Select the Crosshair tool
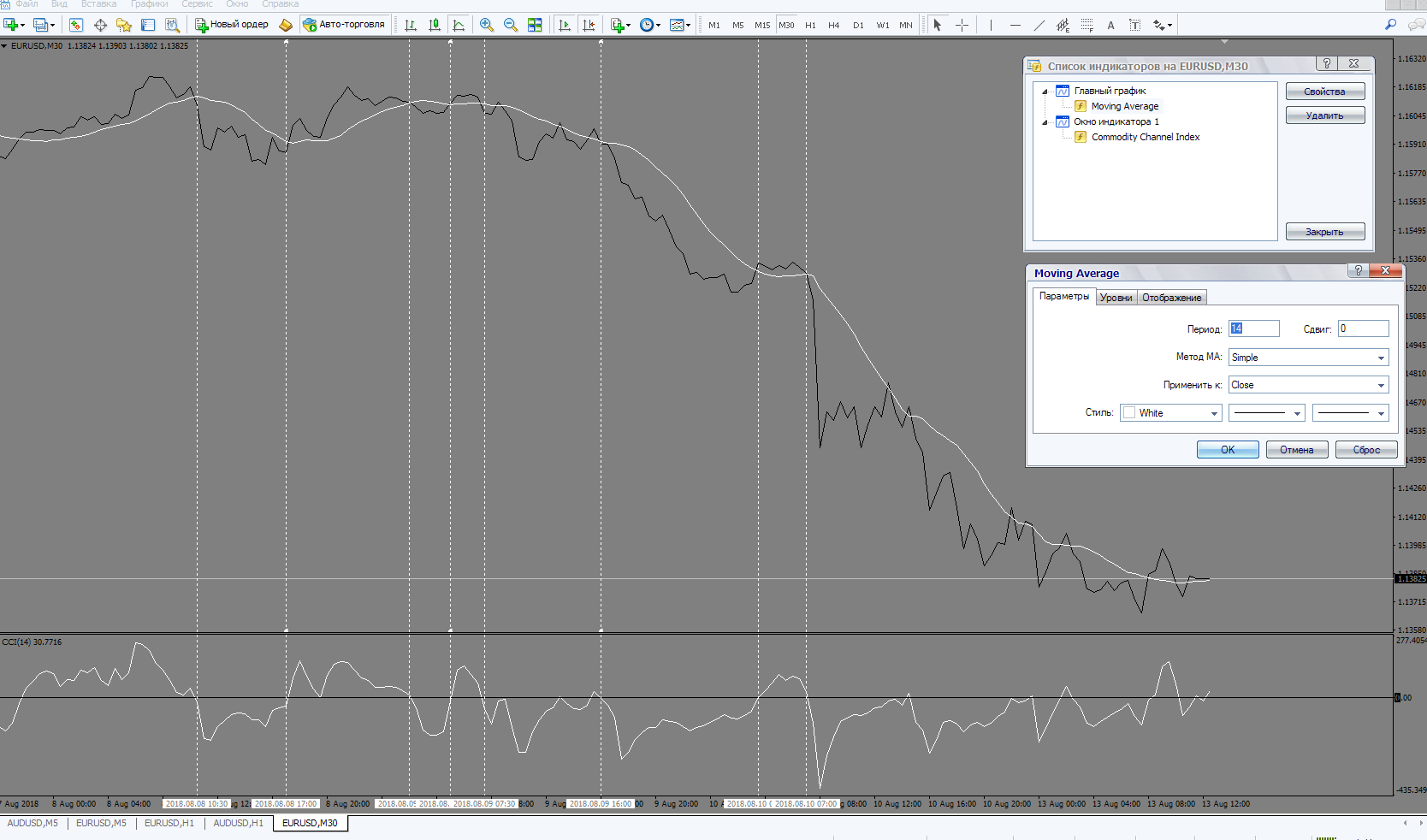 tap(962, 25)
